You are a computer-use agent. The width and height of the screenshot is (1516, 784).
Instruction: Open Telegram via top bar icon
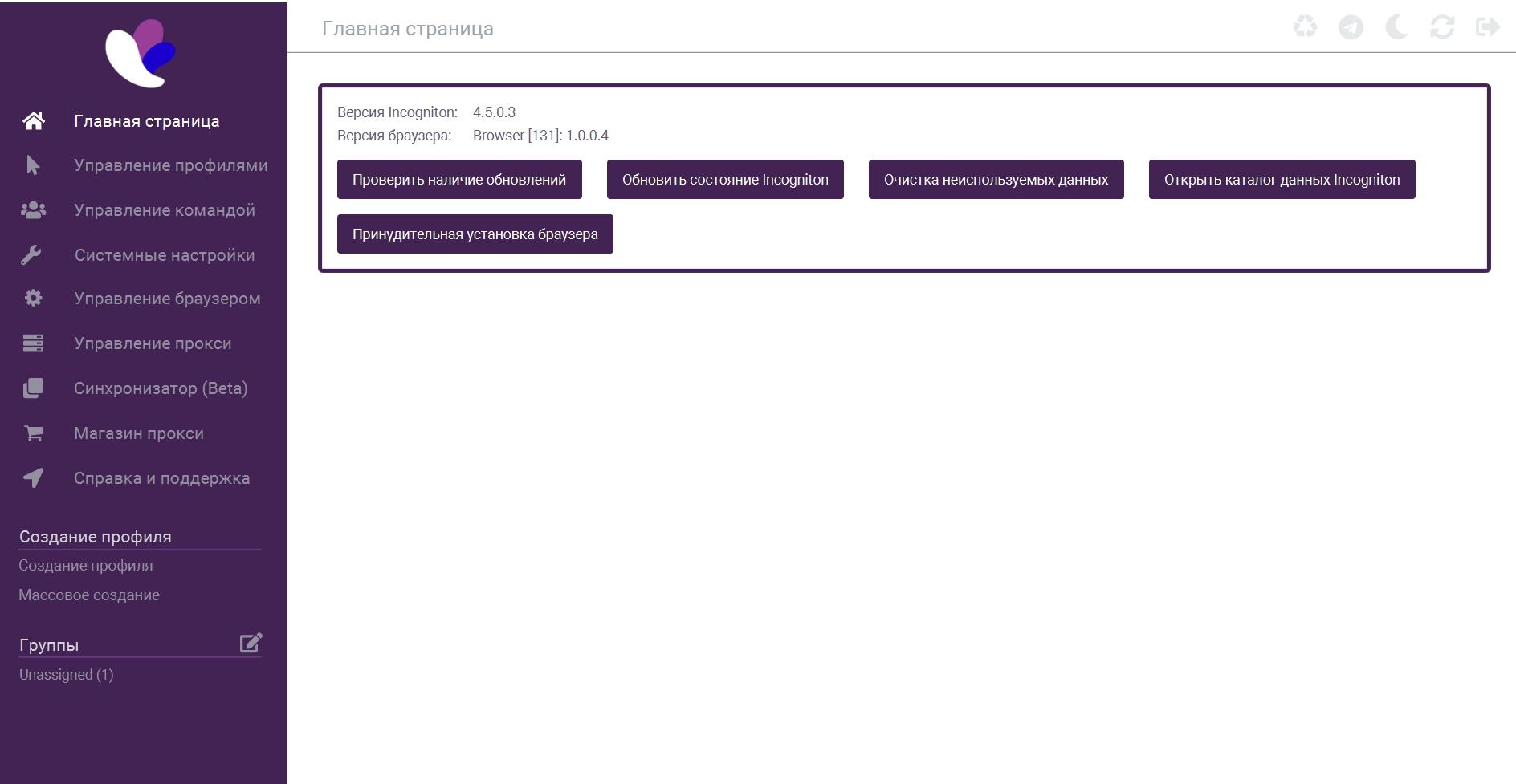click(1351, 27)
